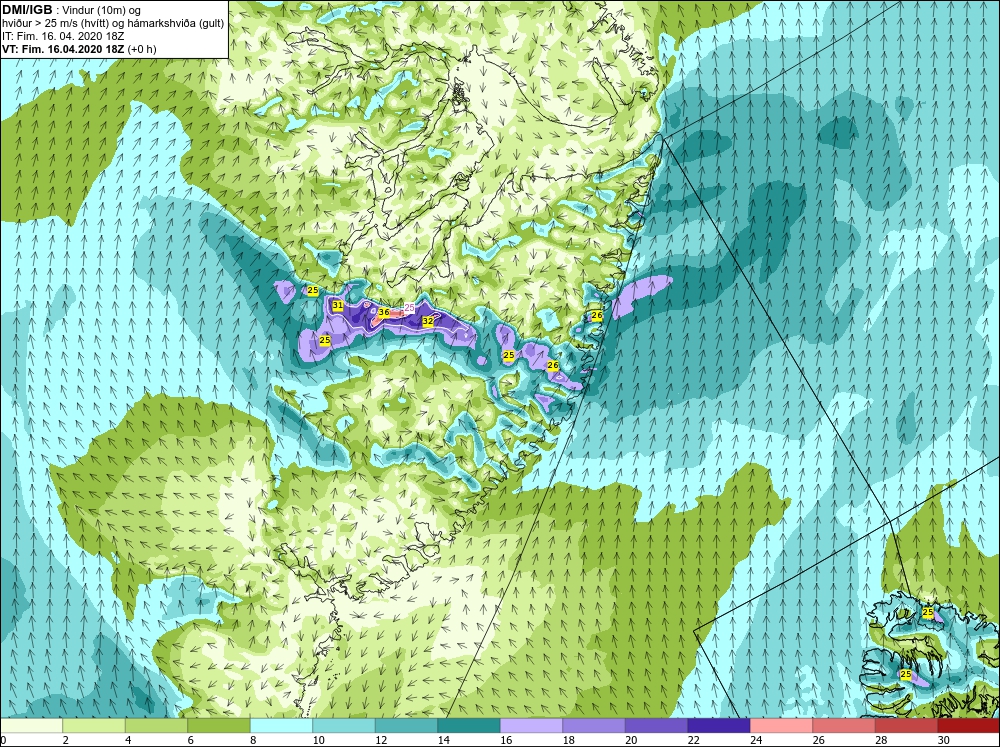Click the legend scale value 12
The image size is (1000, 747).
click(381, 740)
